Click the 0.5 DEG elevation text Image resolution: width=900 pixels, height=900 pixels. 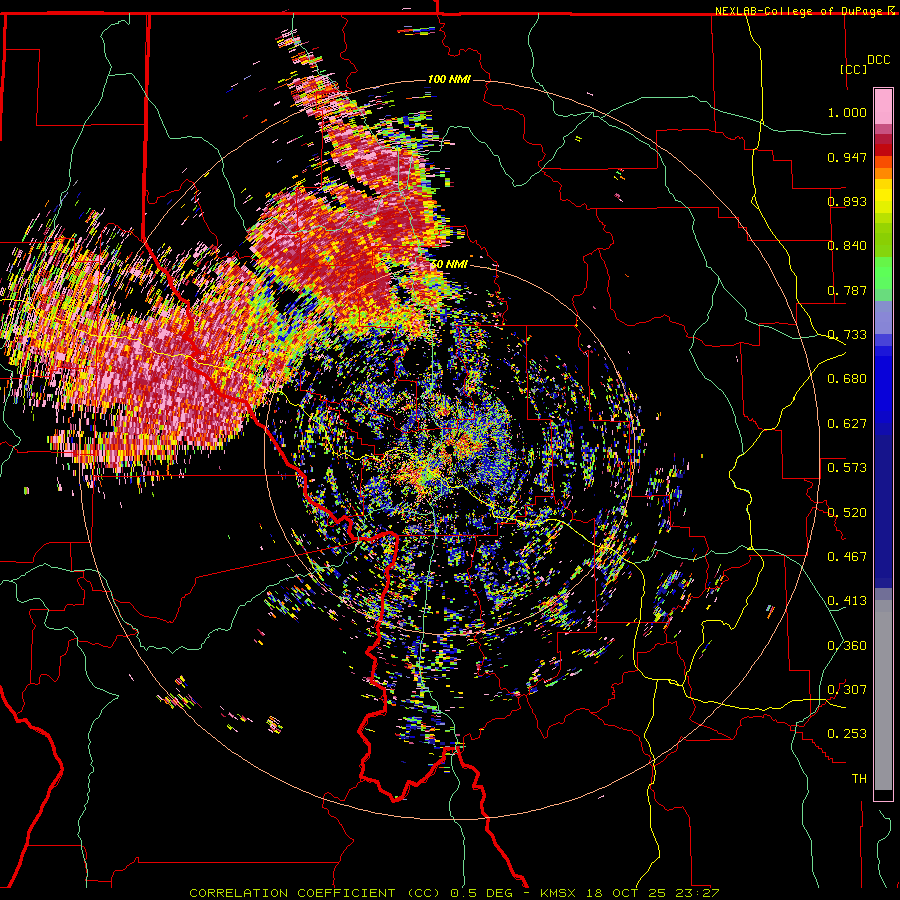480,893
